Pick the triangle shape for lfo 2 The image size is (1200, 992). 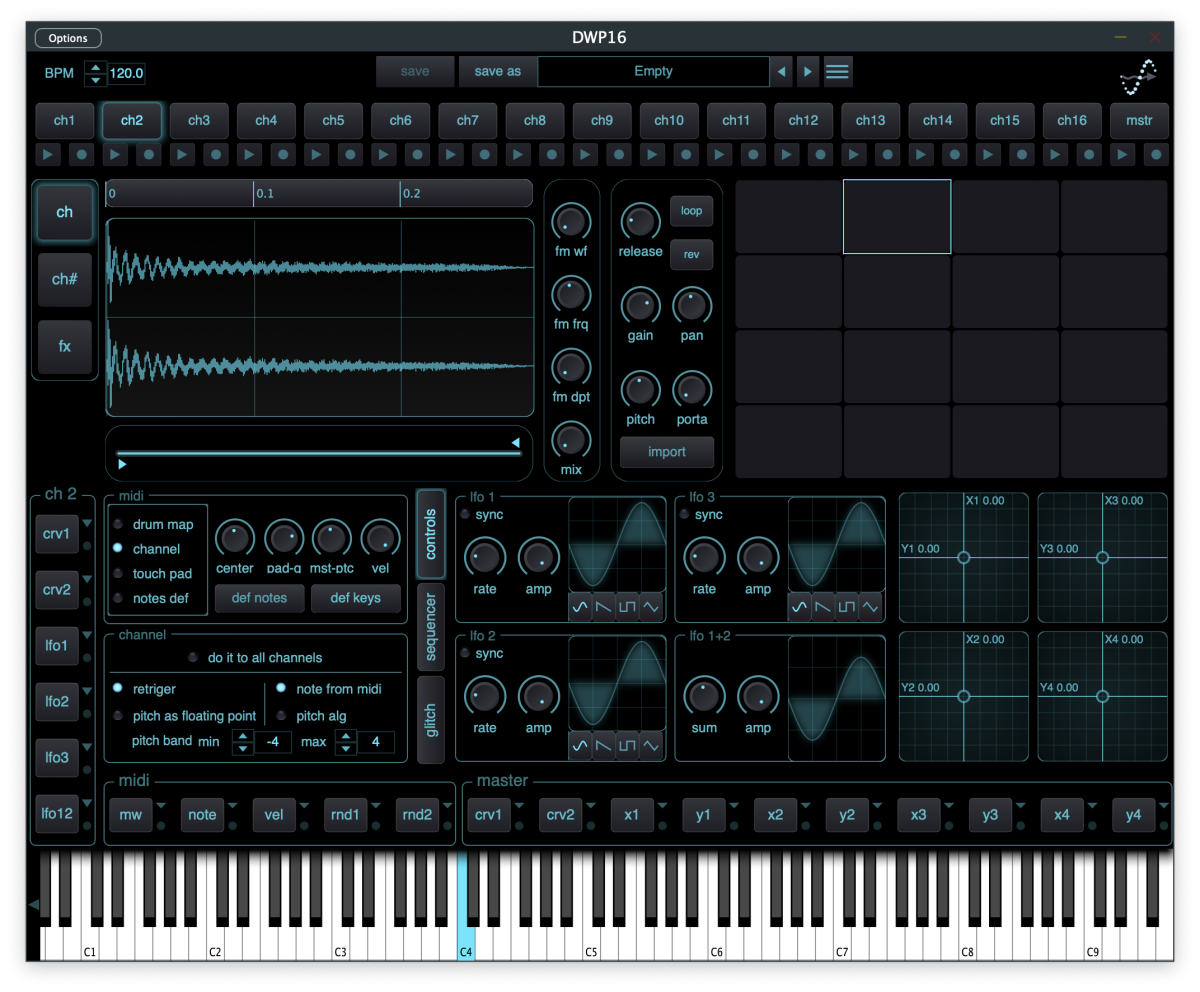click(x=652, y=745)
